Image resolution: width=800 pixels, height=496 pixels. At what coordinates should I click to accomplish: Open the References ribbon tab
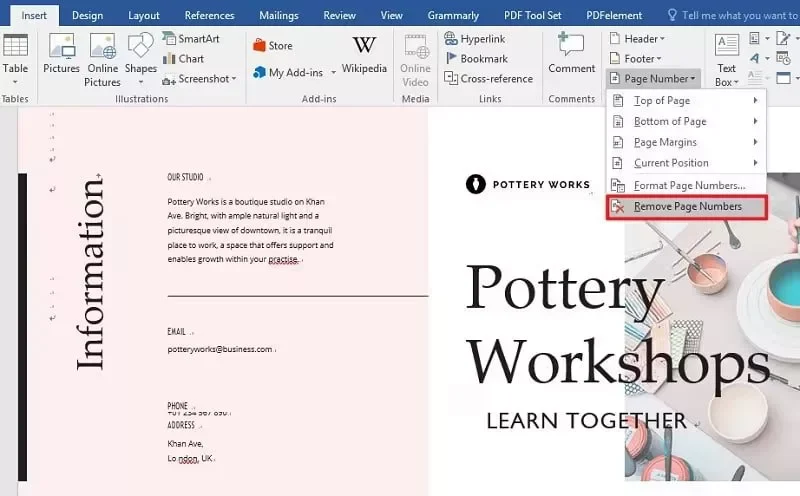(x=209, y=15)
